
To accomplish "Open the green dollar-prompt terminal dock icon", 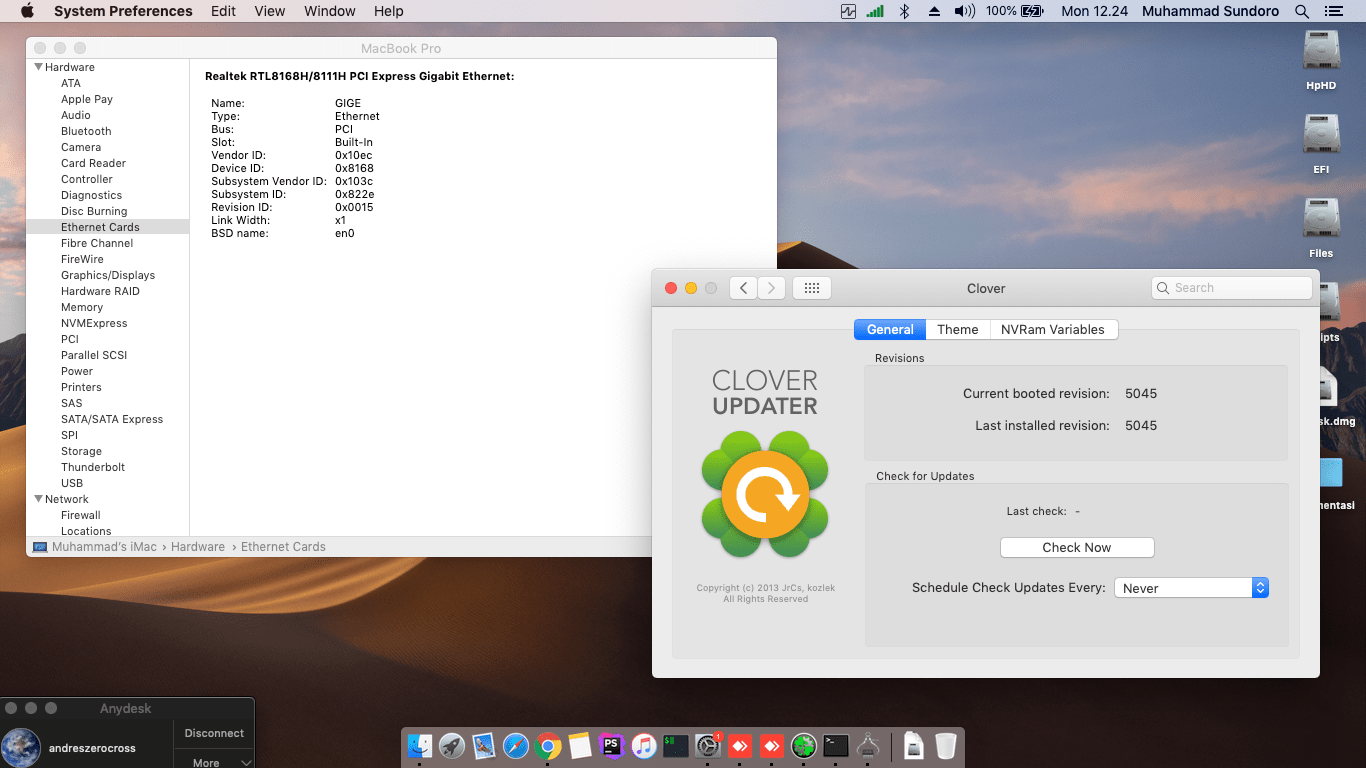I will click(675, 745).
